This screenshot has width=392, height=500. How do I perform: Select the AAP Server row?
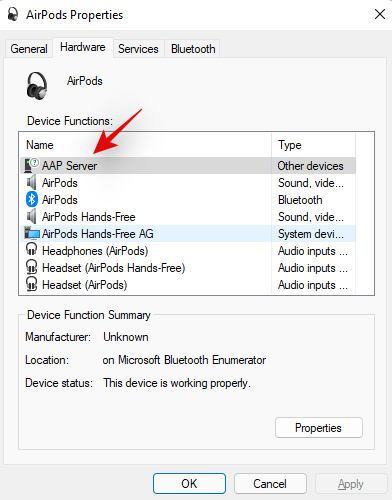pyautogui.click(x=188, y=165)
